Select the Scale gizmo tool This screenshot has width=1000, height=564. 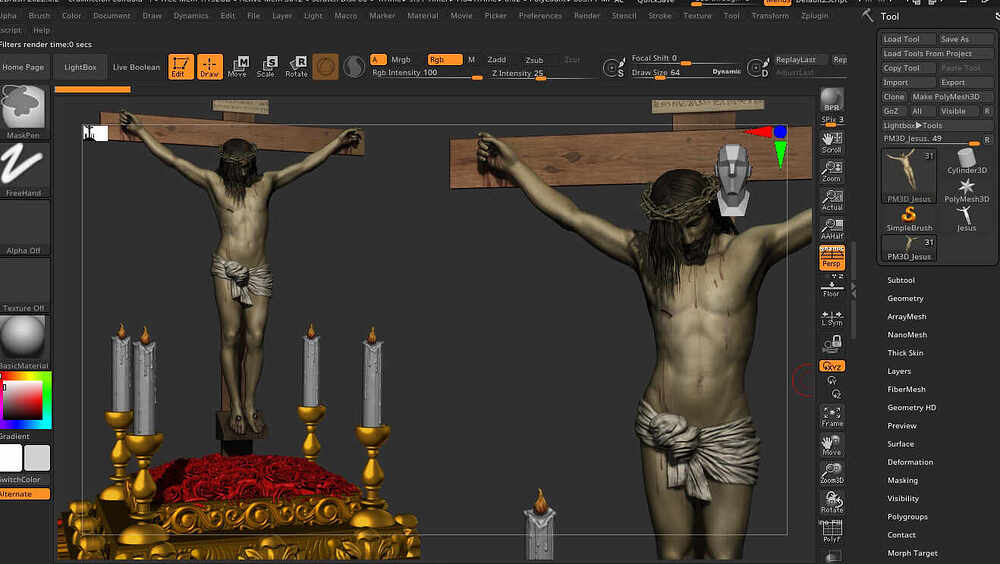pos(266,67)
